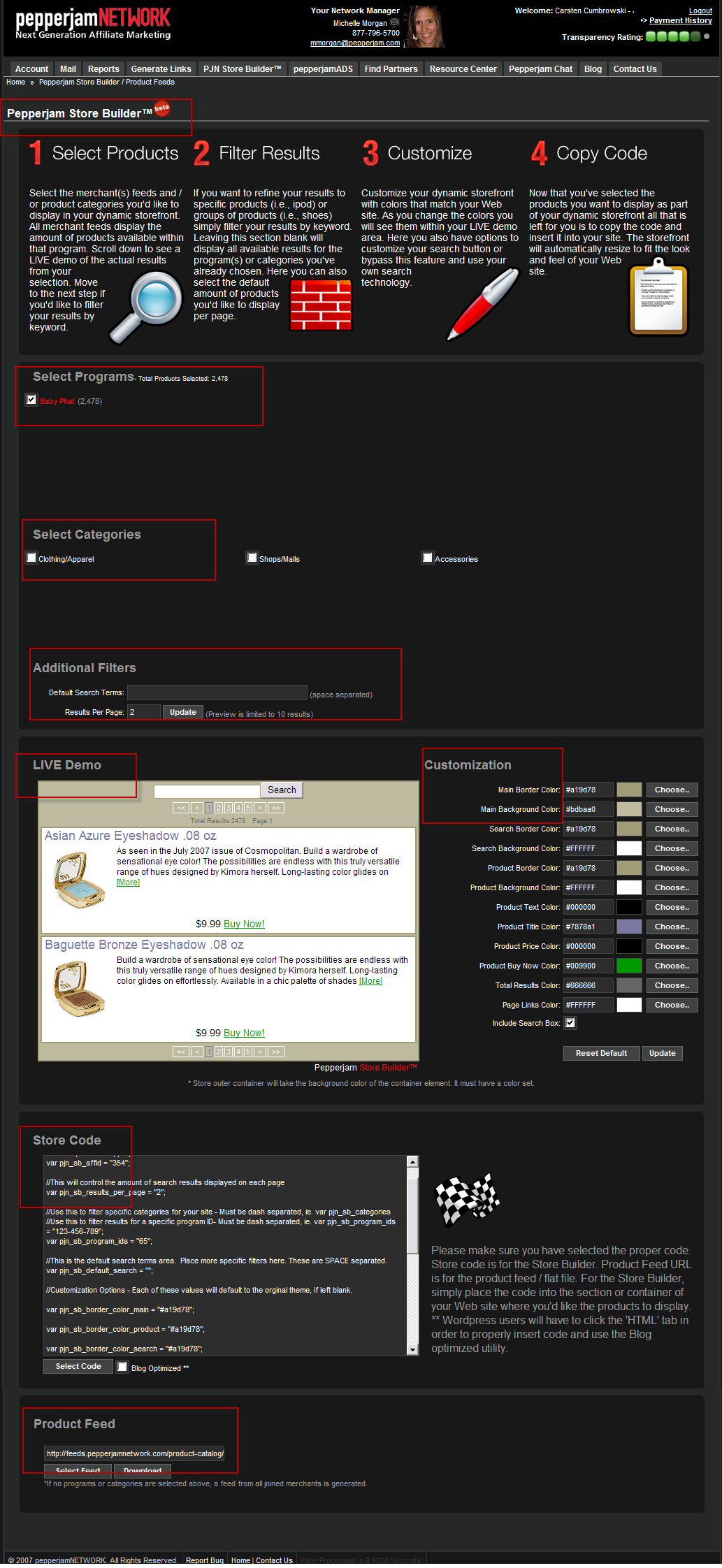Click the up arrow of the store code scrollbar
Image resolution: width=722 pixels, height=1568 pixels.
pos(413,1161)
